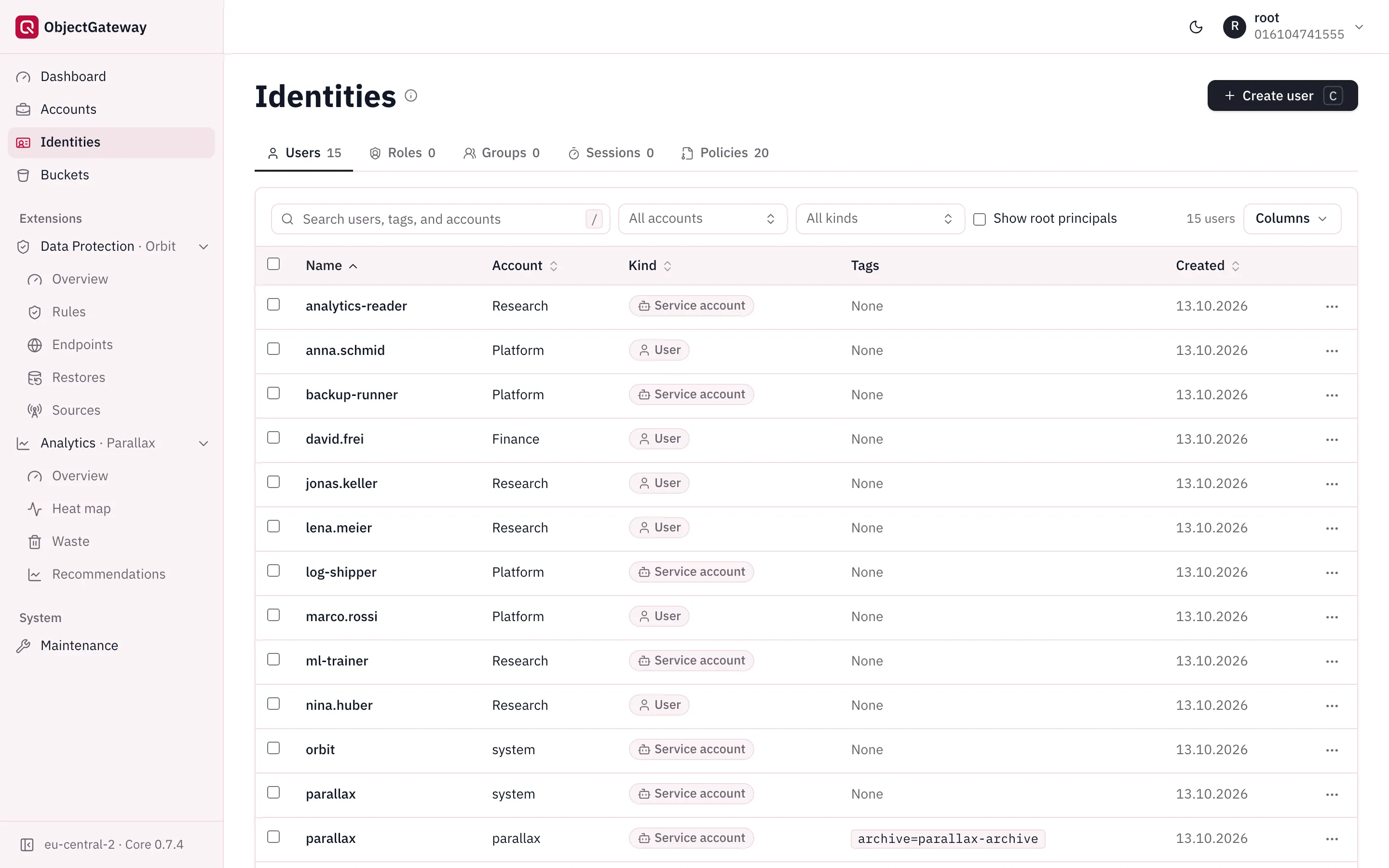Click the archive=parallax-archive tag
This screenshot has width=1389, height=868.
(x=948, y=839)
